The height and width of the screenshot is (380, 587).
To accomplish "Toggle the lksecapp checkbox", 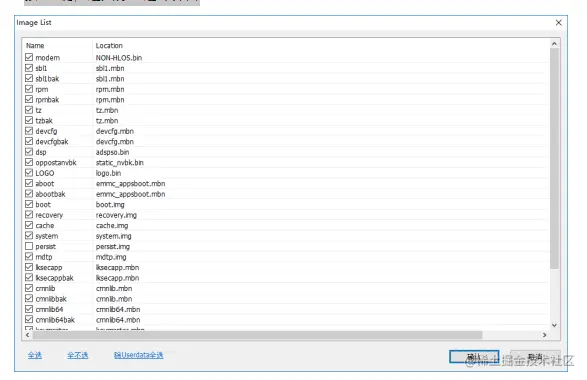I will (x=29, y=267).
